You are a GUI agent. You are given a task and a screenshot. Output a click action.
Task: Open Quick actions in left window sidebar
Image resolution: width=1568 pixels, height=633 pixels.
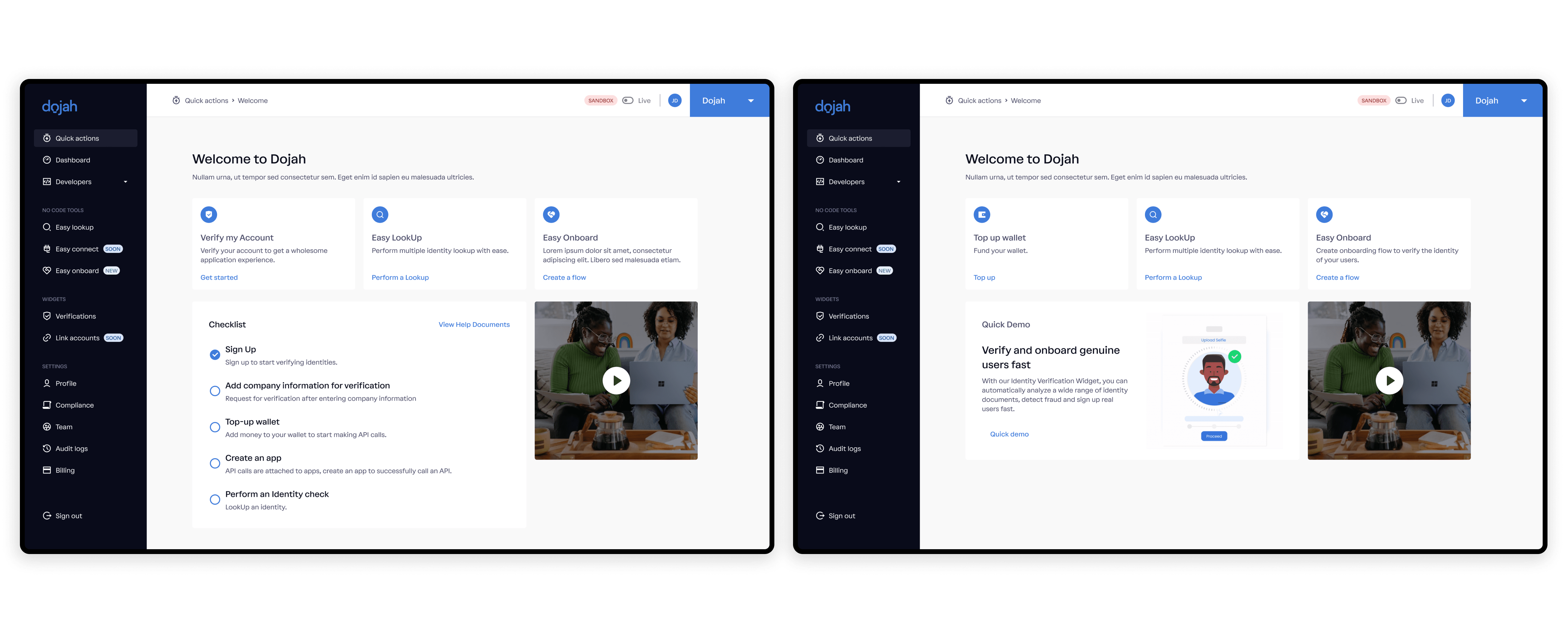click(85, 138)
